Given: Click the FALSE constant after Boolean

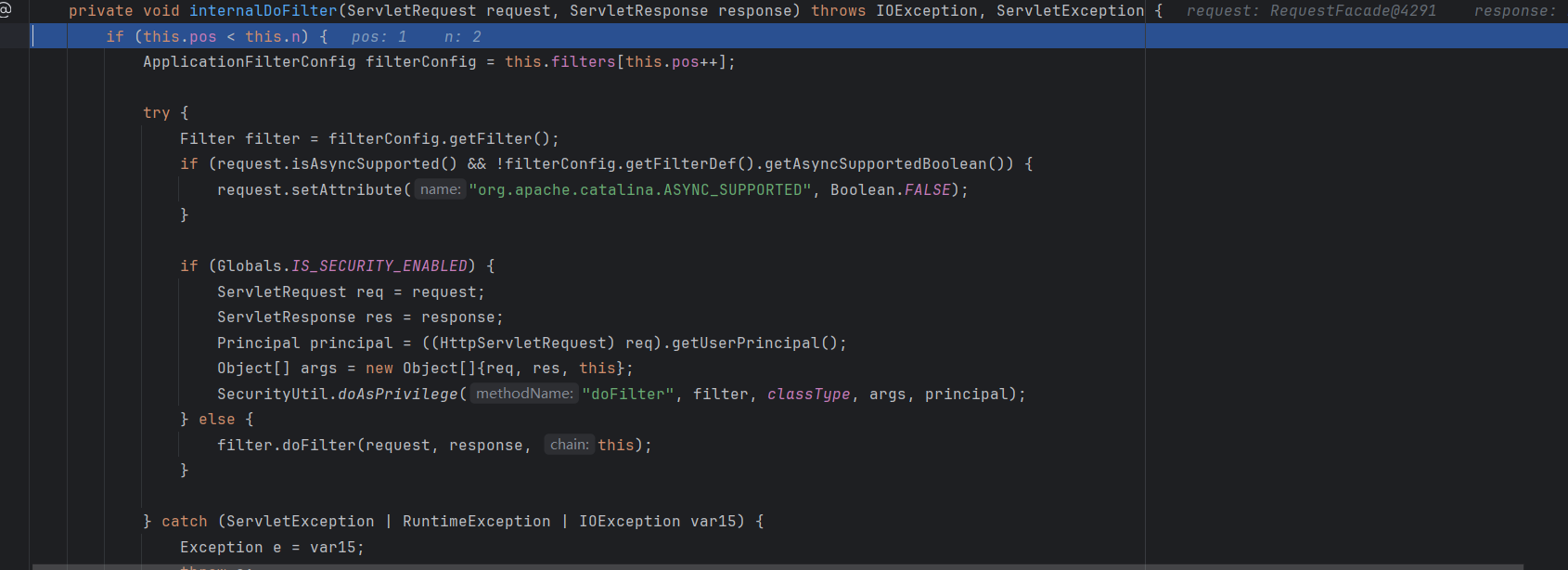Looking at the screenshot, I should [927, 190].
